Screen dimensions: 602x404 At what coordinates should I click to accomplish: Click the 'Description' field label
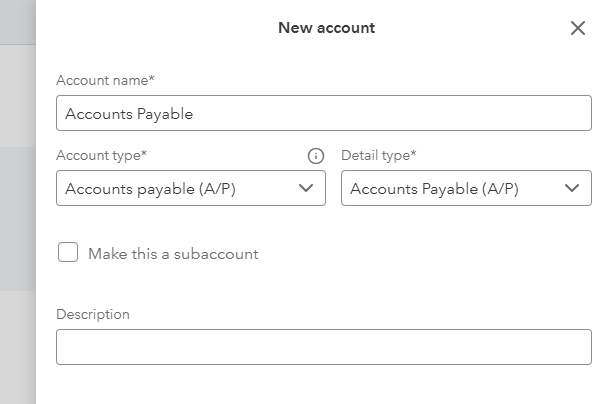93,315
